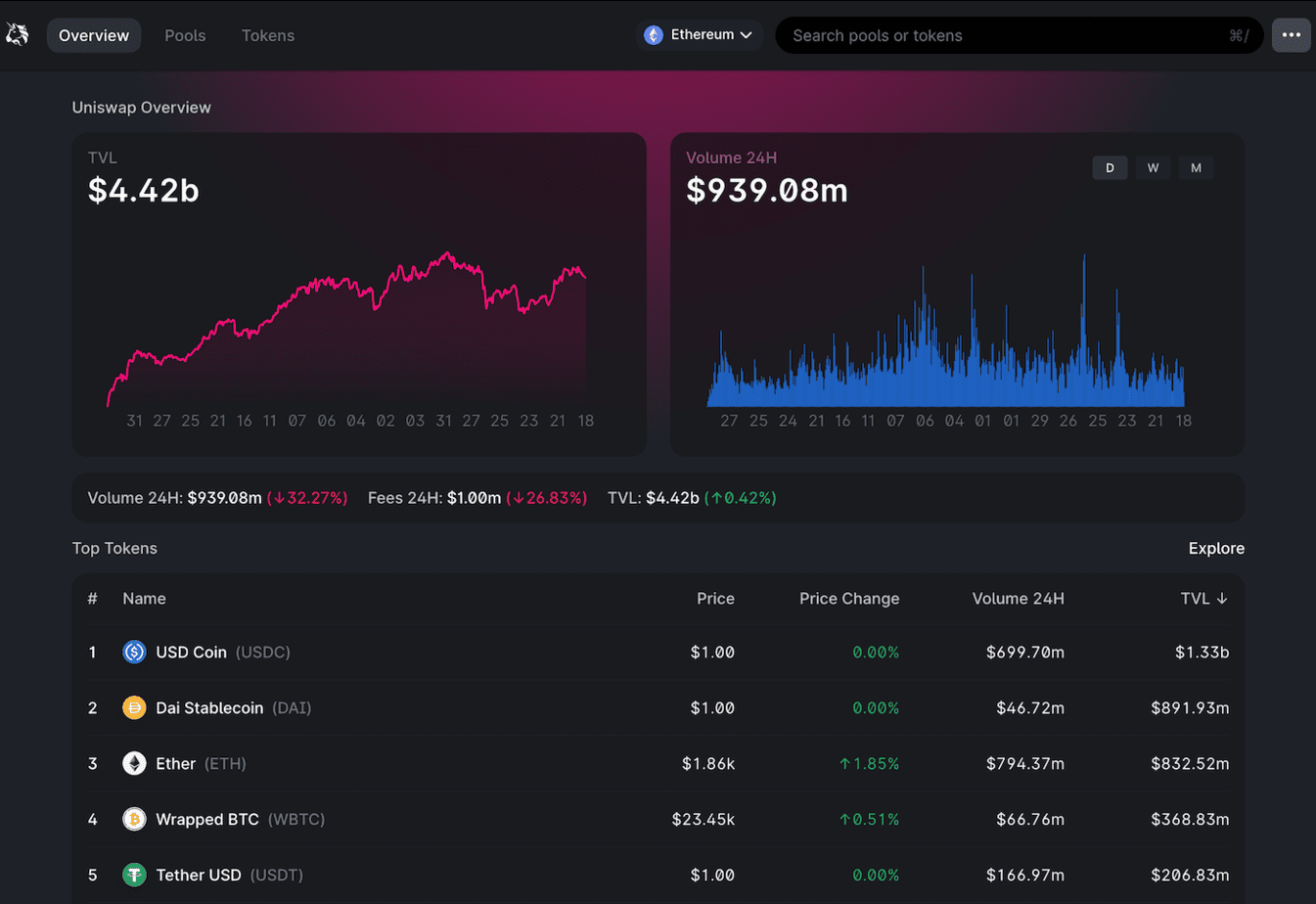The height and width of the screenshot is (904, 1316).
Task: Click the Top Tokens heading
Action: click(x=114, y=549)
